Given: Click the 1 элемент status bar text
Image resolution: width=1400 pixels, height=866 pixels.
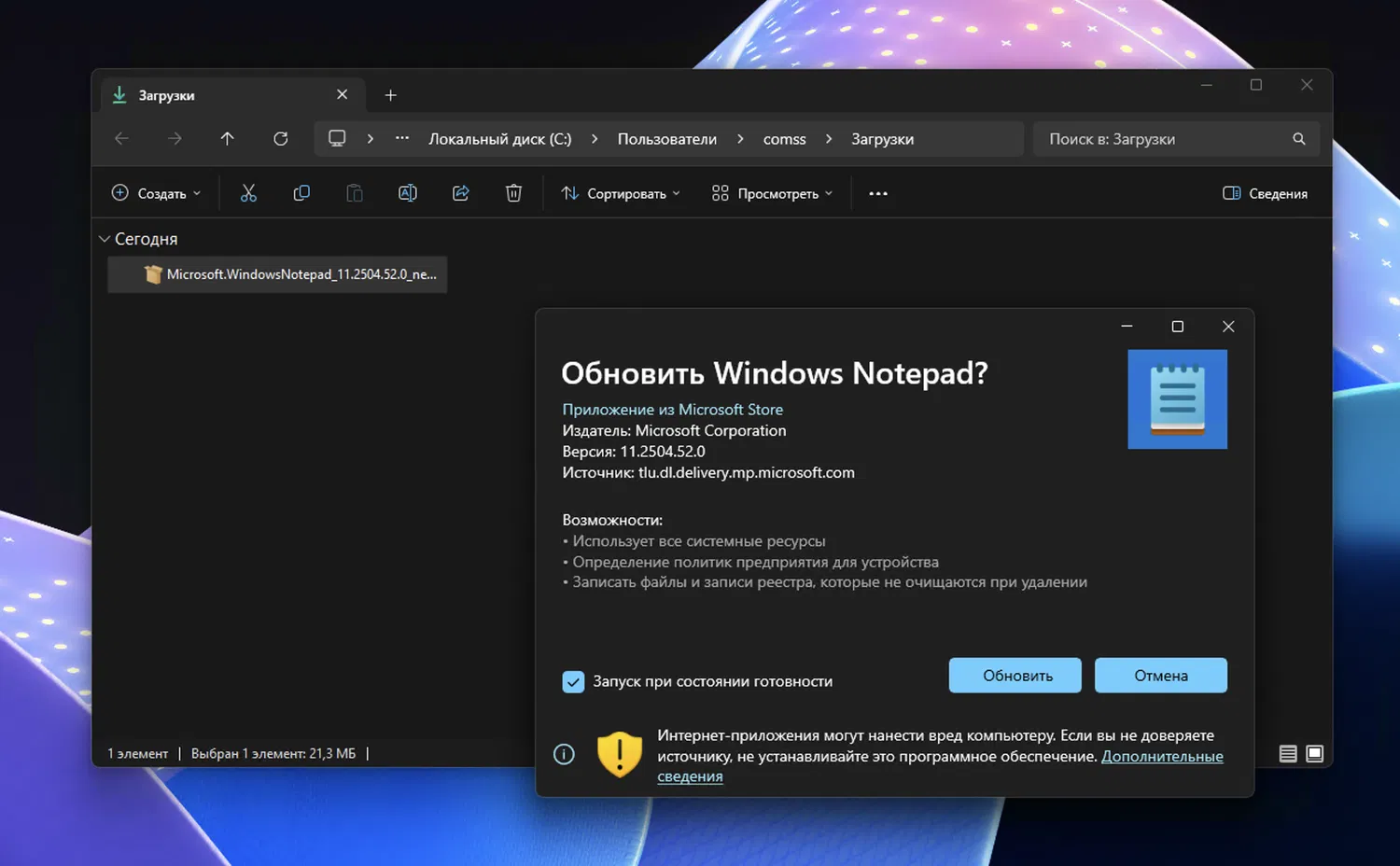Looking at the screenshot, I should 137,754.
